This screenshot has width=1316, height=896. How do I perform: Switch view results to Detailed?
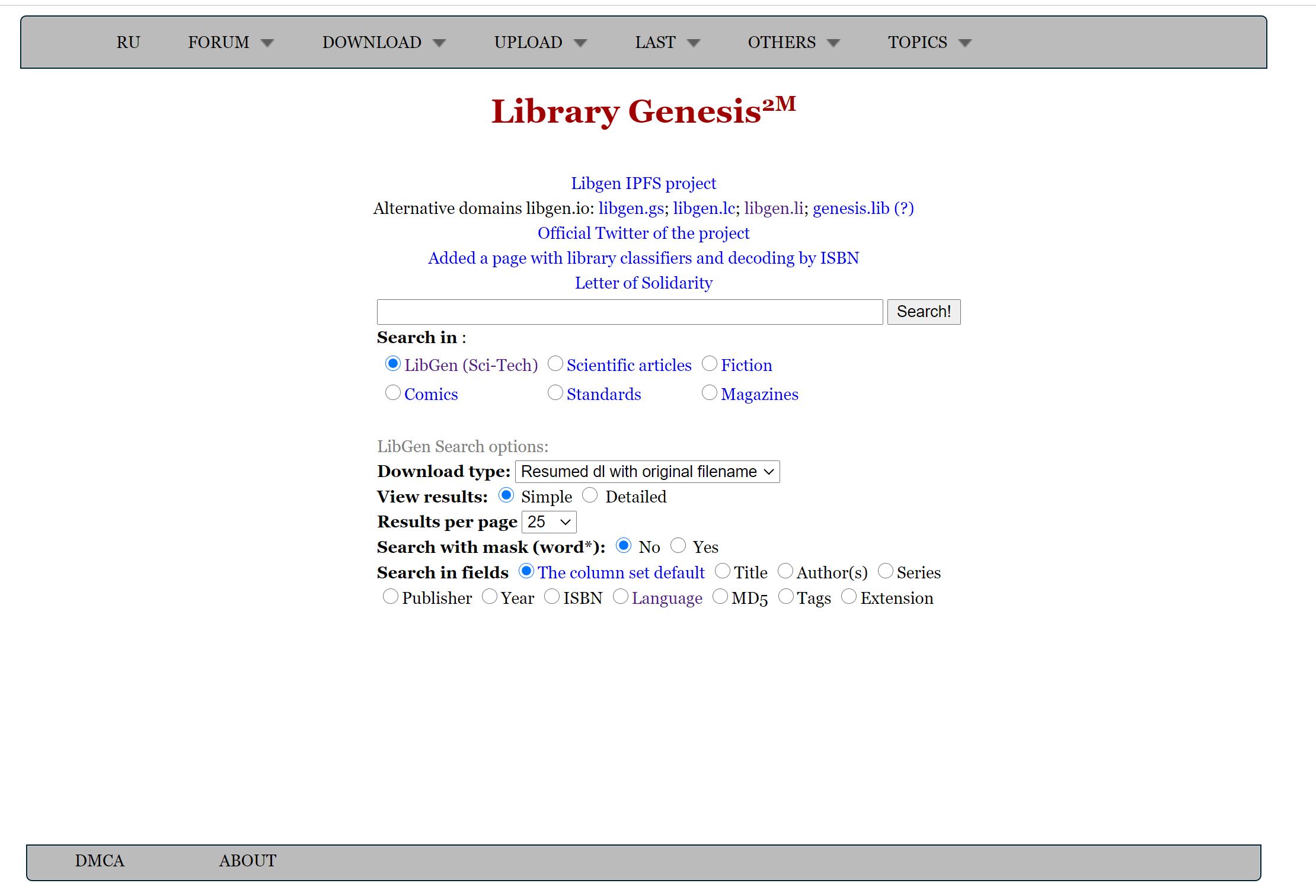590,495
